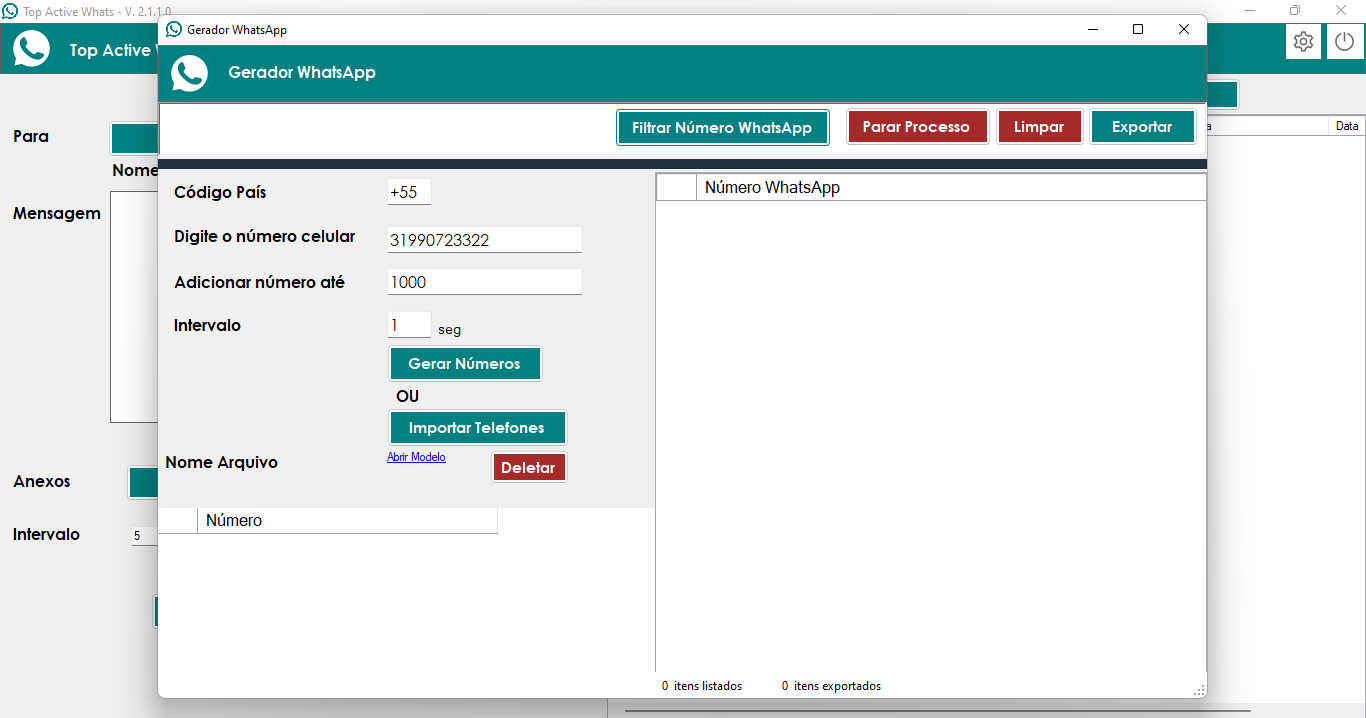Viewport: 1366px width, 718px height.
Task: Click the horizontal scrollbar in back window
Action: click(938, 711)
